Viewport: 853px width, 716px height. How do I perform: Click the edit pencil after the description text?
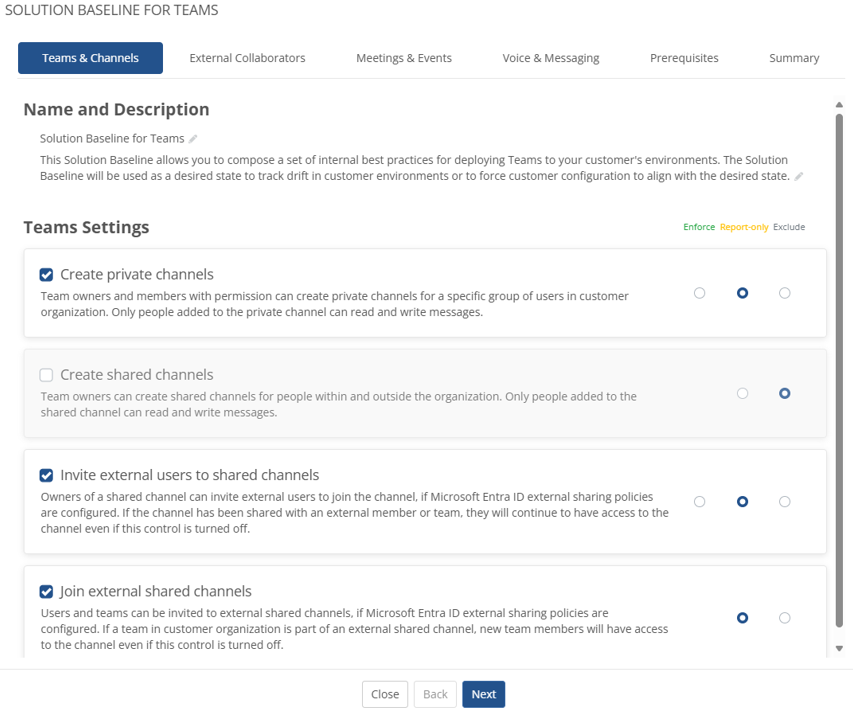(798, 176)
